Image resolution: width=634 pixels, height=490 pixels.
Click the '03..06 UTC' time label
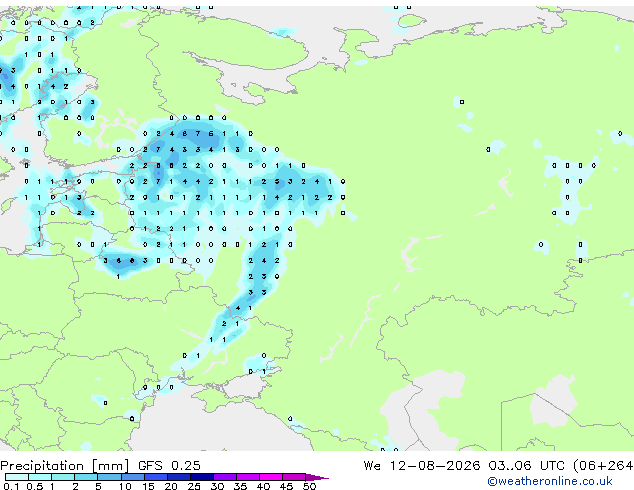point(526,466)
